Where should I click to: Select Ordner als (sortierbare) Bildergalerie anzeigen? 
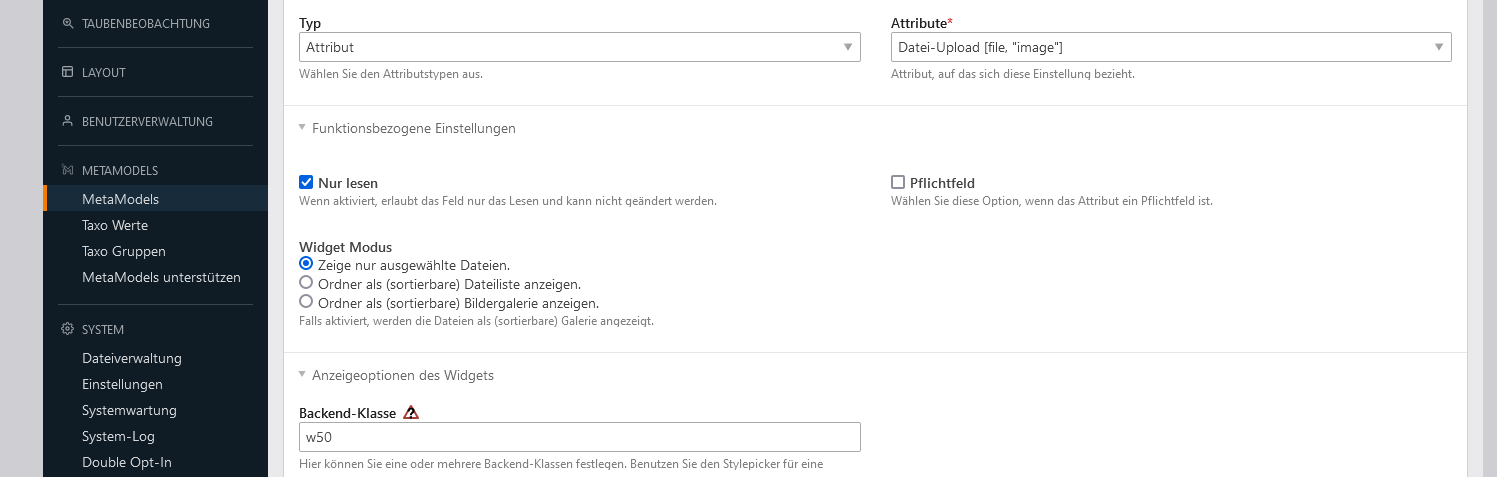[307, 301]
